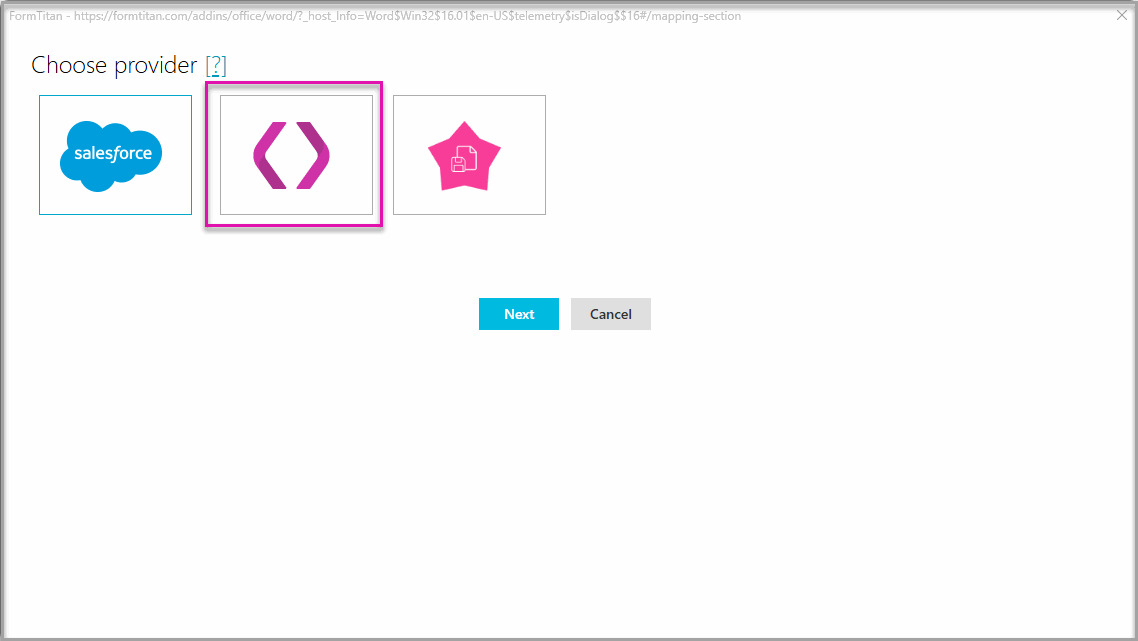
Task: Click the Next button
Action: 519,314
